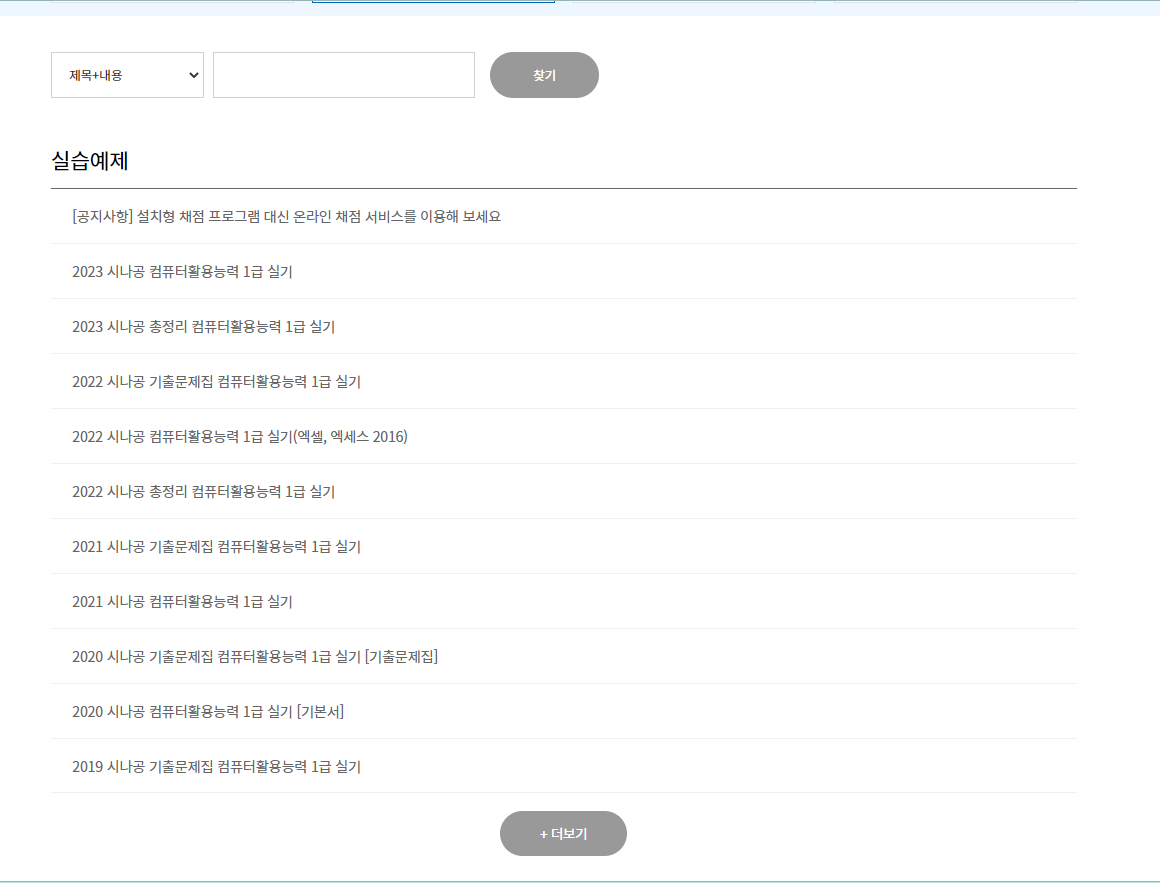
Task: Click the chevron arrow of the search filter
Action: pos(194,75)
